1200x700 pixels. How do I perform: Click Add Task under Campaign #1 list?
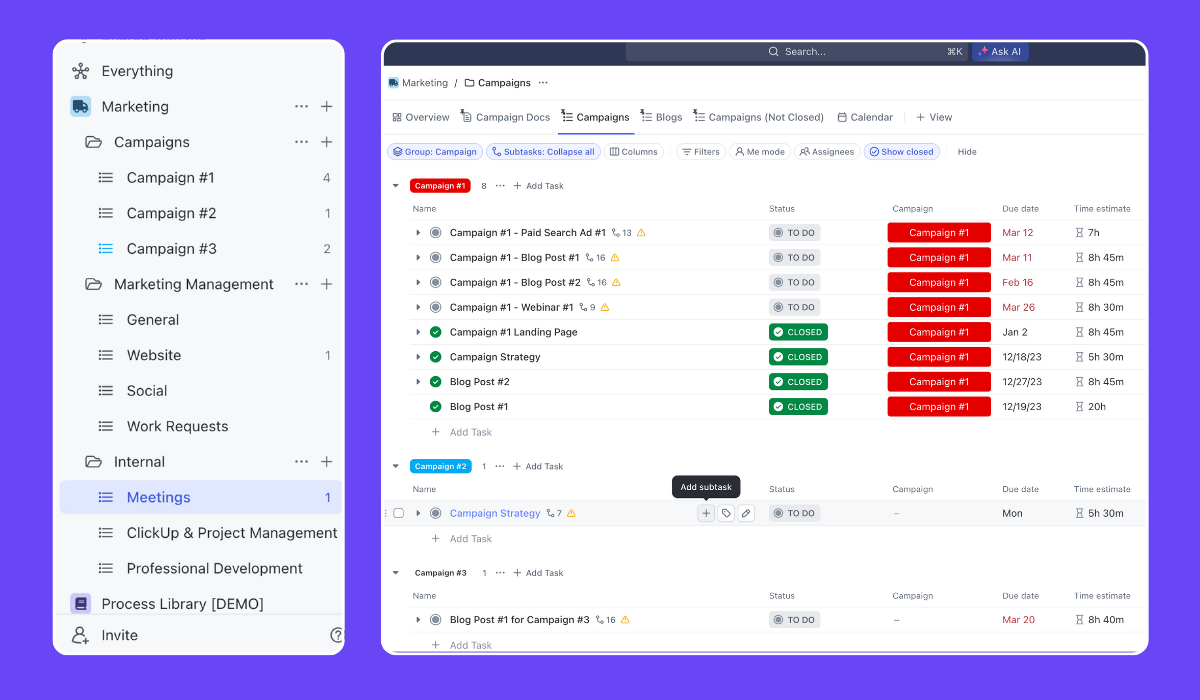coord(470,432)
